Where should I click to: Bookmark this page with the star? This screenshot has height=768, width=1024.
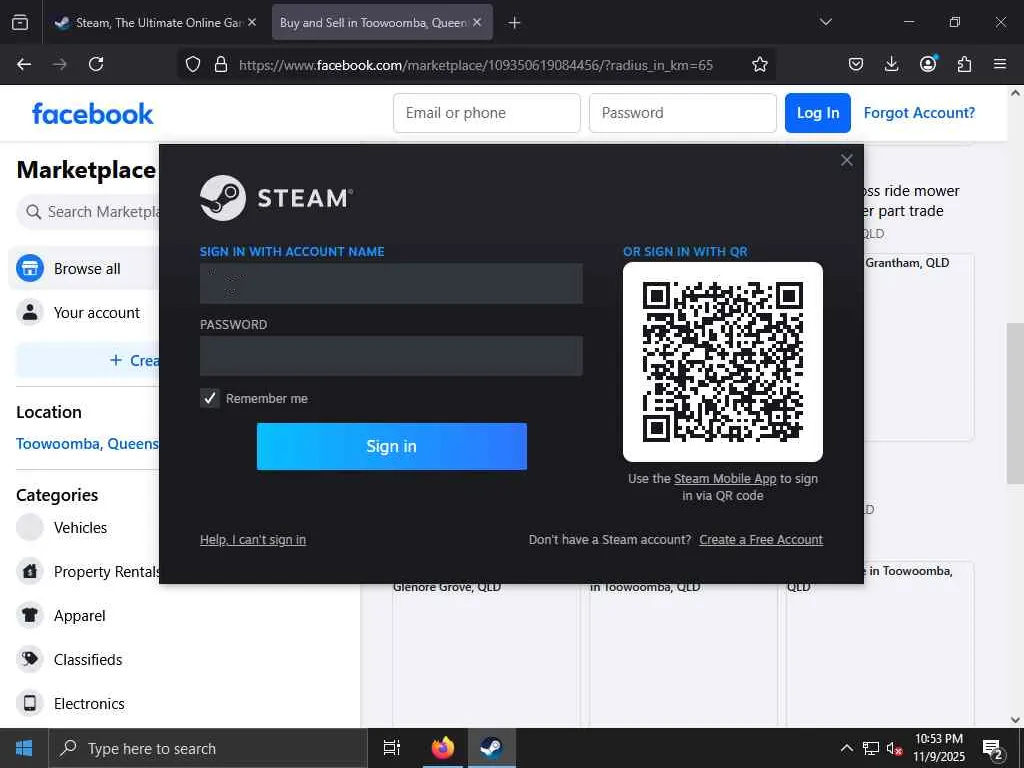pos(760,64)
